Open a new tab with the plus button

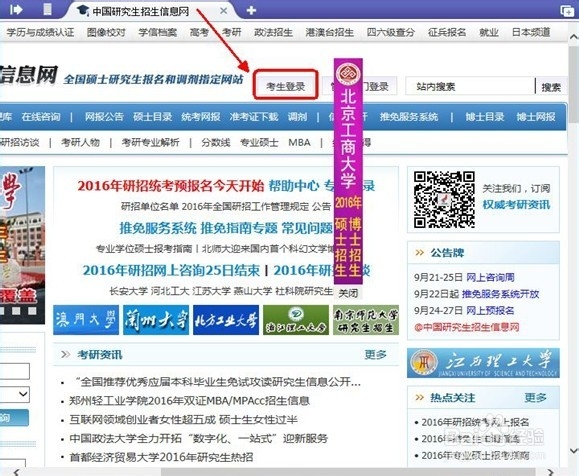(x=251, y=11)
